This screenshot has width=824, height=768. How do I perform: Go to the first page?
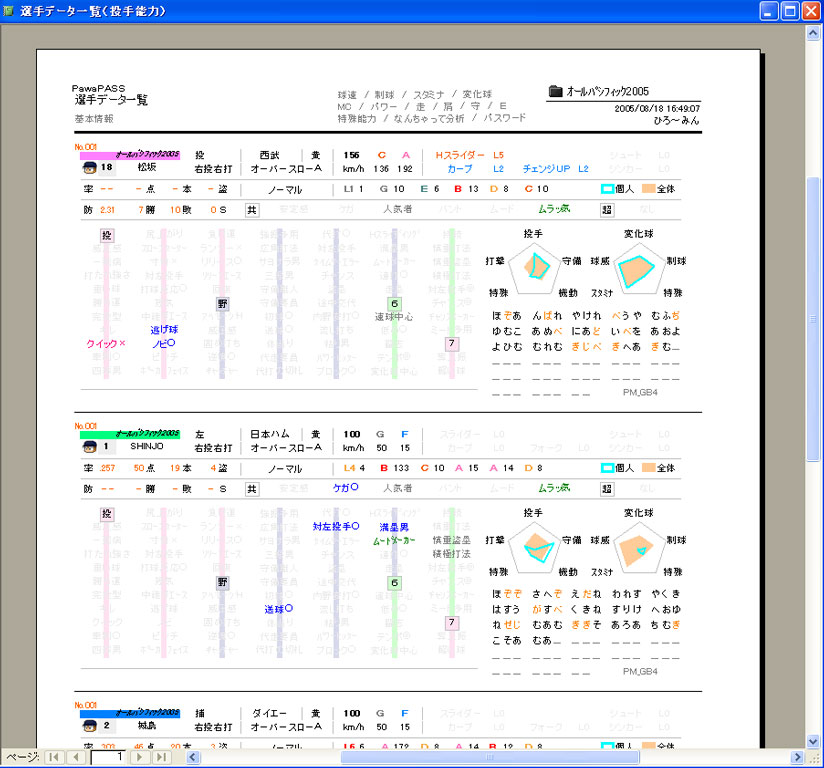(53, 757)
